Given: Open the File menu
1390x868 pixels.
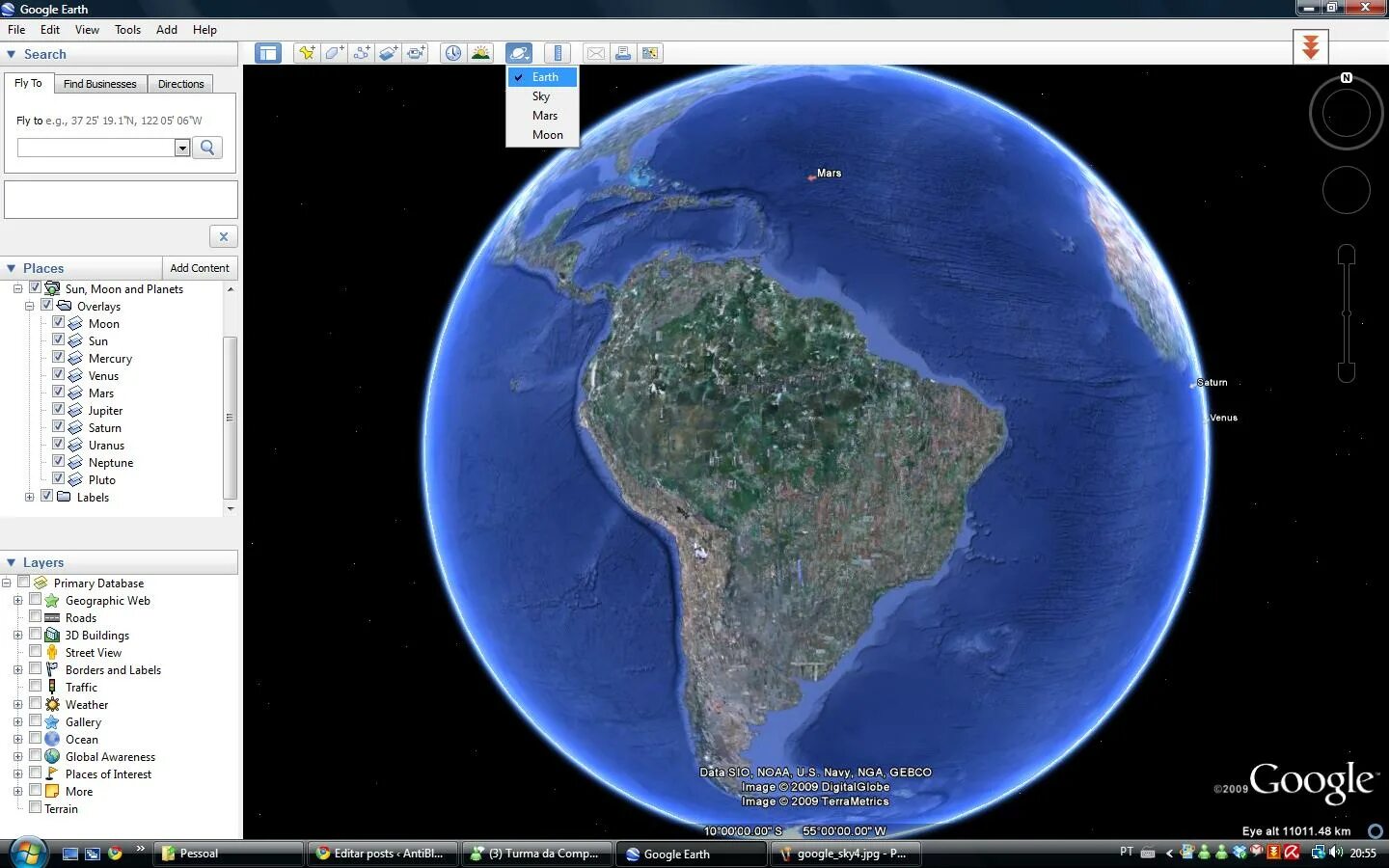Looking at the screenshot, I should point(16,30).
